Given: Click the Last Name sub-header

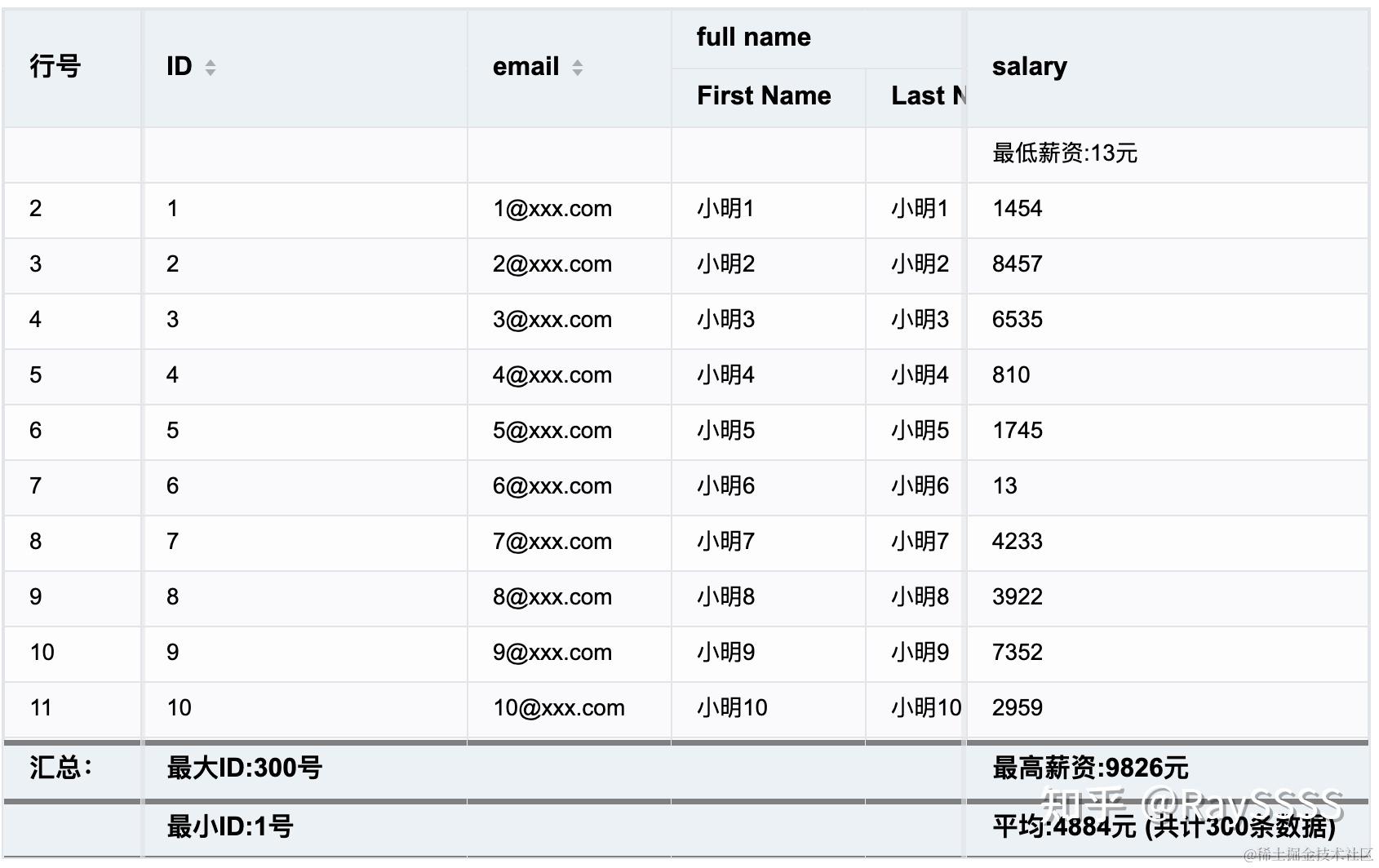Looking at the screenshot, I should tap(926, 95).
